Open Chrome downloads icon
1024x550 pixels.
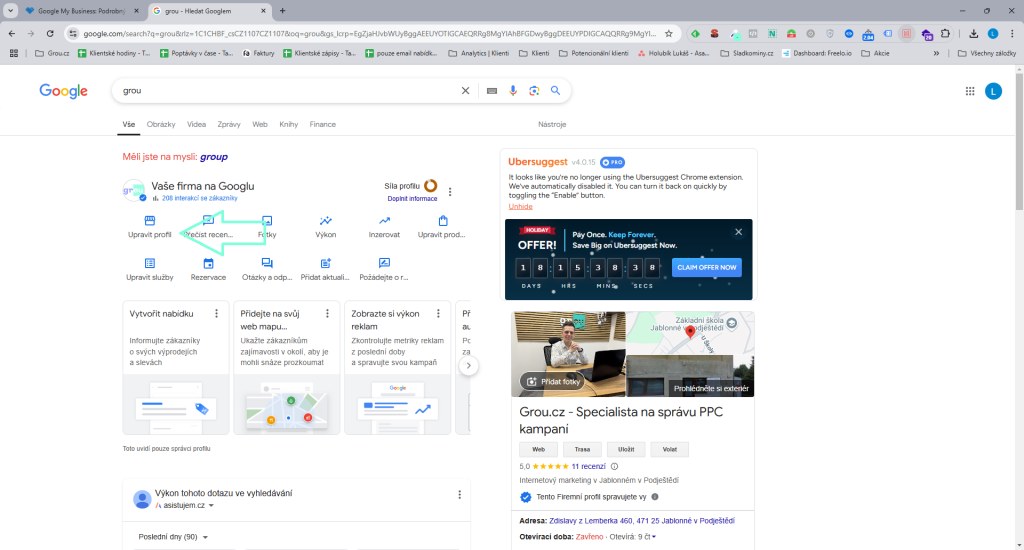(x=973, y=33)
